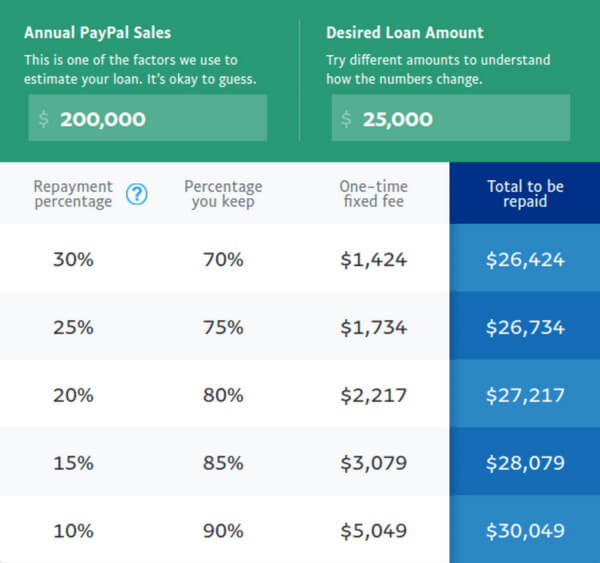This screenshot has width=600, height=563.
Task: Select the 75% you keep value
Action: click(x=223, y=327)
